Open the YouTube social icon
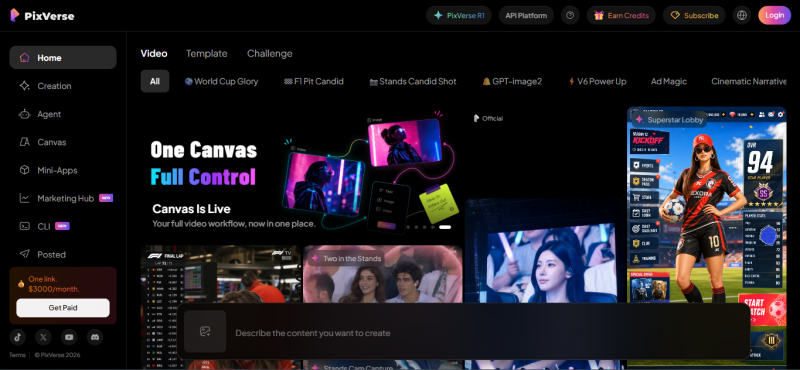800x370 pixels. click(x=69, y=337)
